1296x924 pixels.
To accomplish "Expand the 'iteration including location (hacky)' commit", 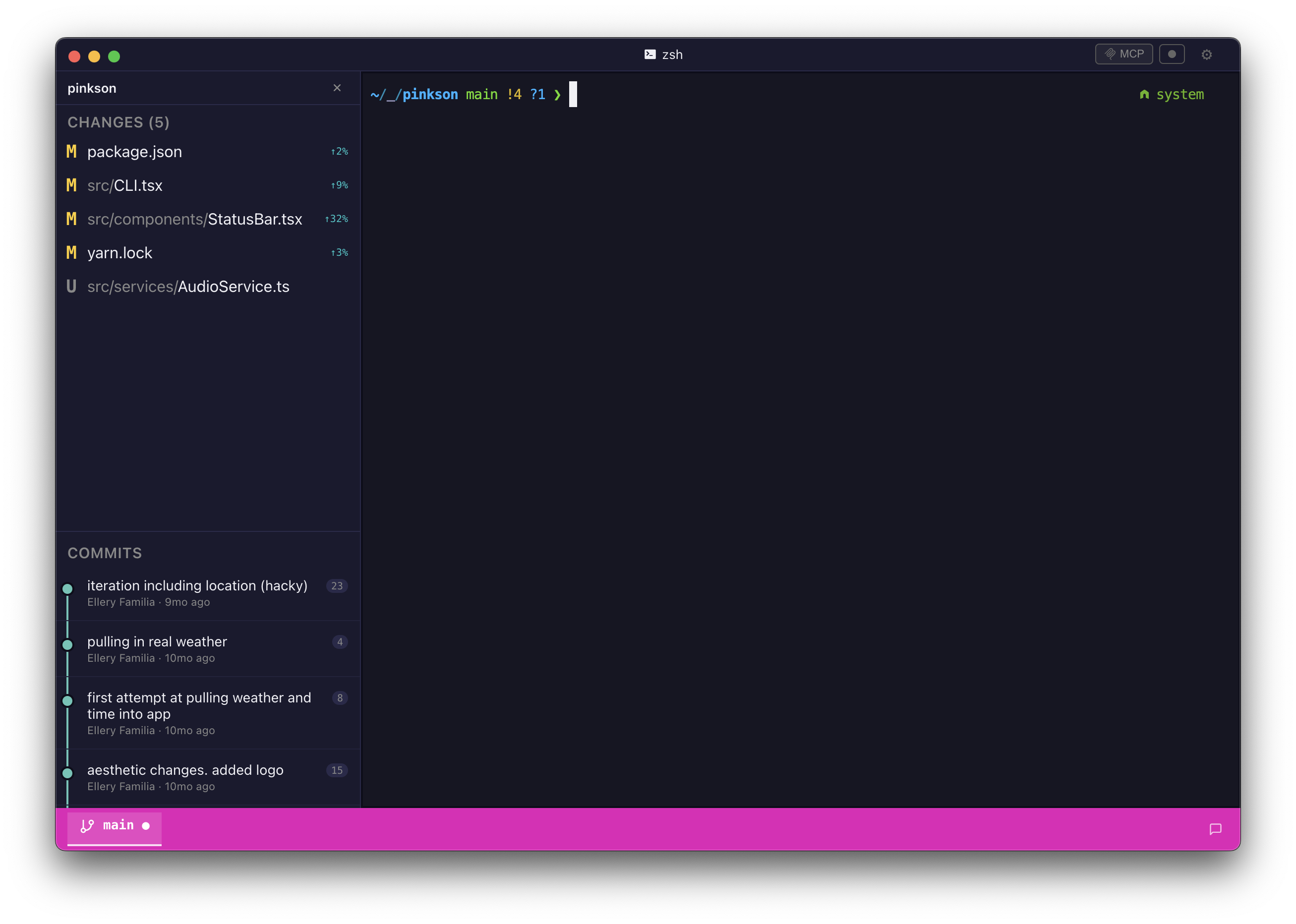I will (196, 585).
